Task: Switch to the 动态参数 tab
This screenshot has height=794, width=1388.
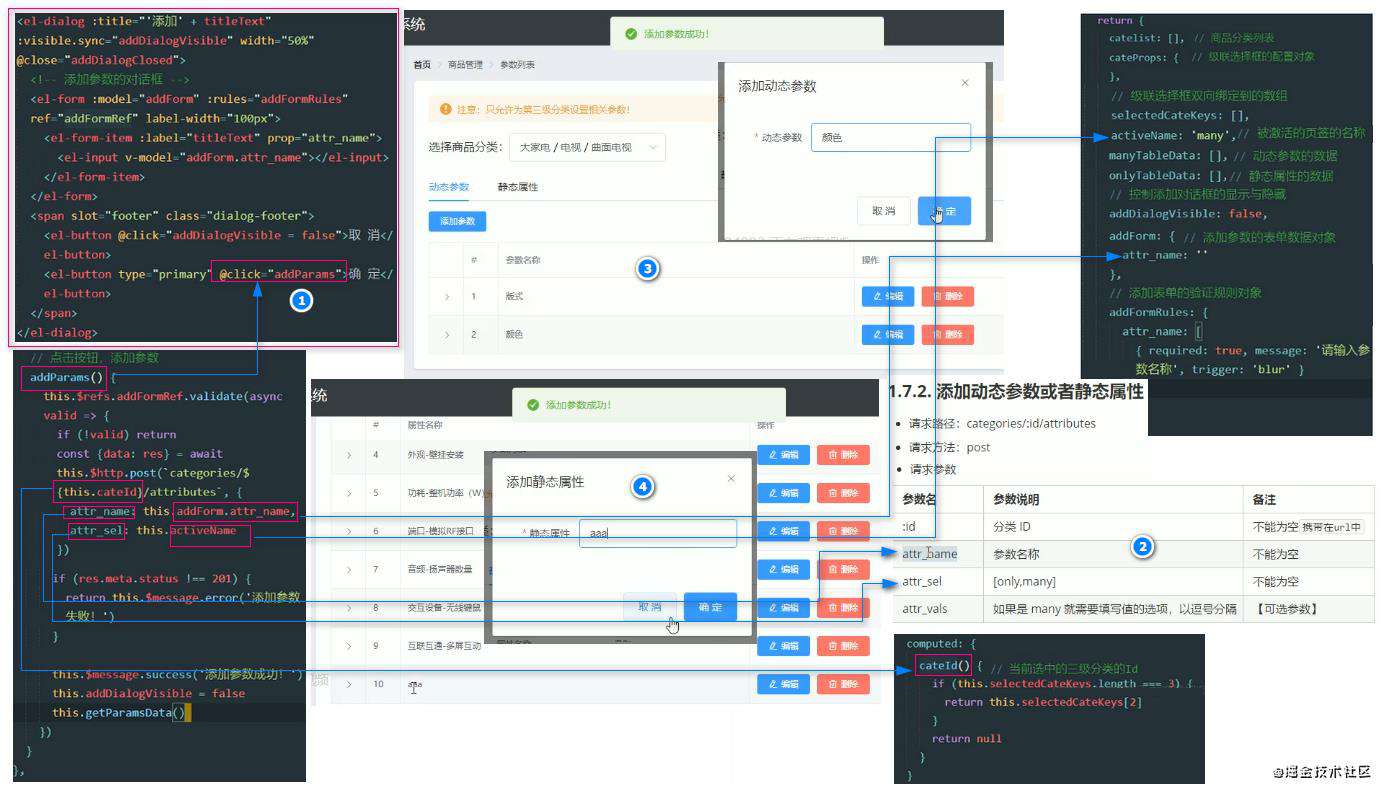Action: 448,187
